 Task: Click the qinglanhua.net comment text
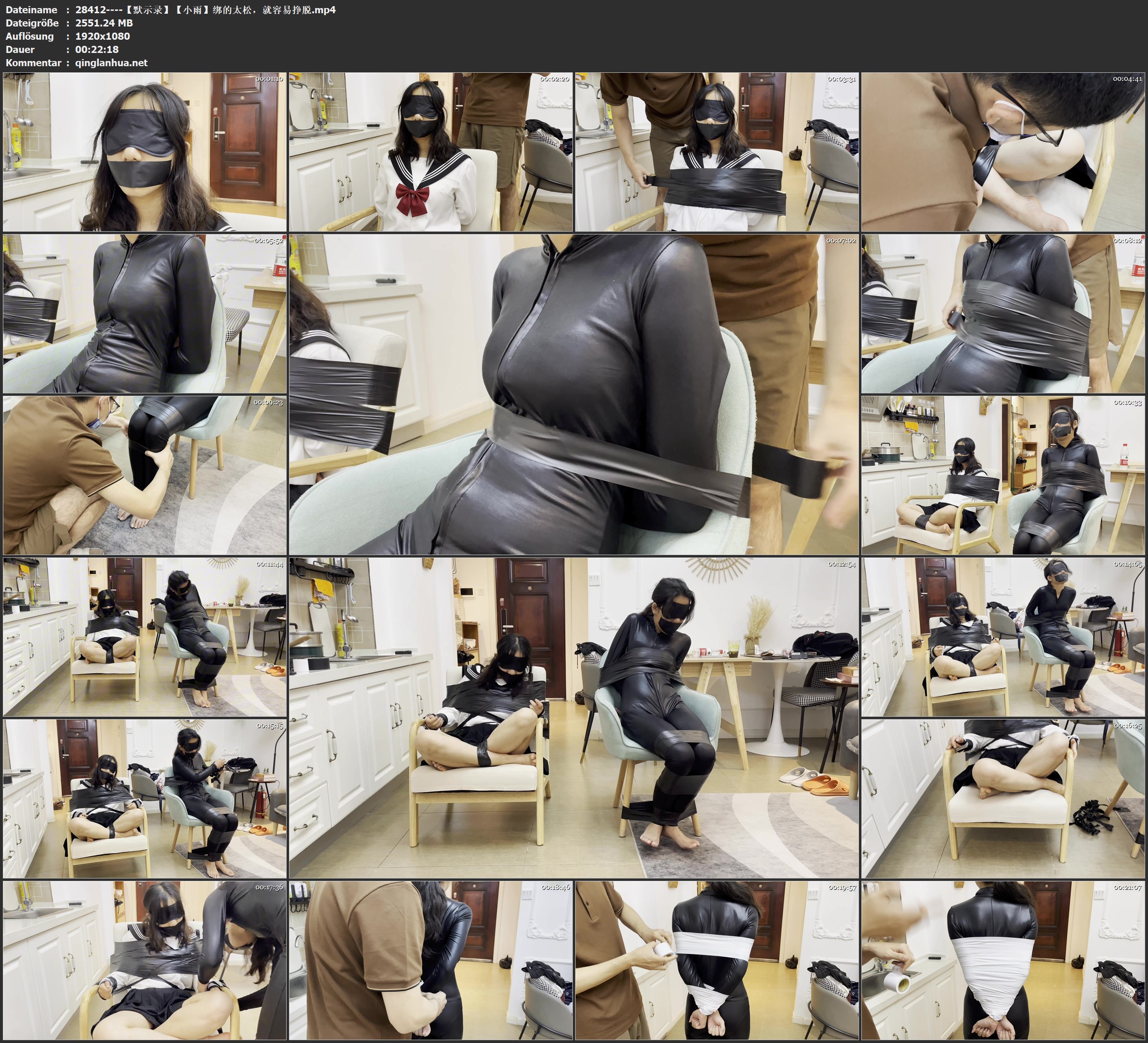[111, 62]
